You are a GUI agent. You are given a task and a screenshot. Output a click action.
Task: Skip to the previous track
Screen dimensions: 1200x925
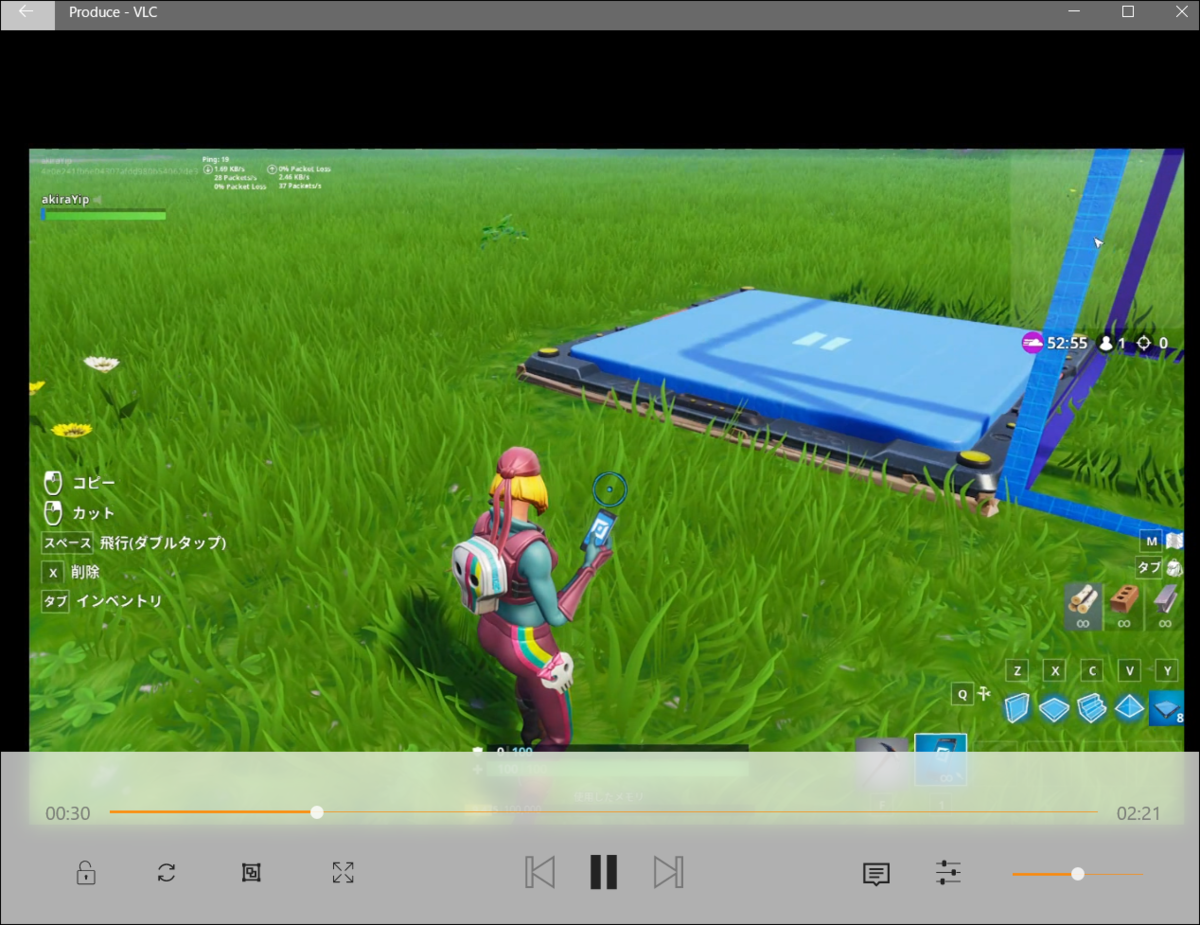click(540, 872)
